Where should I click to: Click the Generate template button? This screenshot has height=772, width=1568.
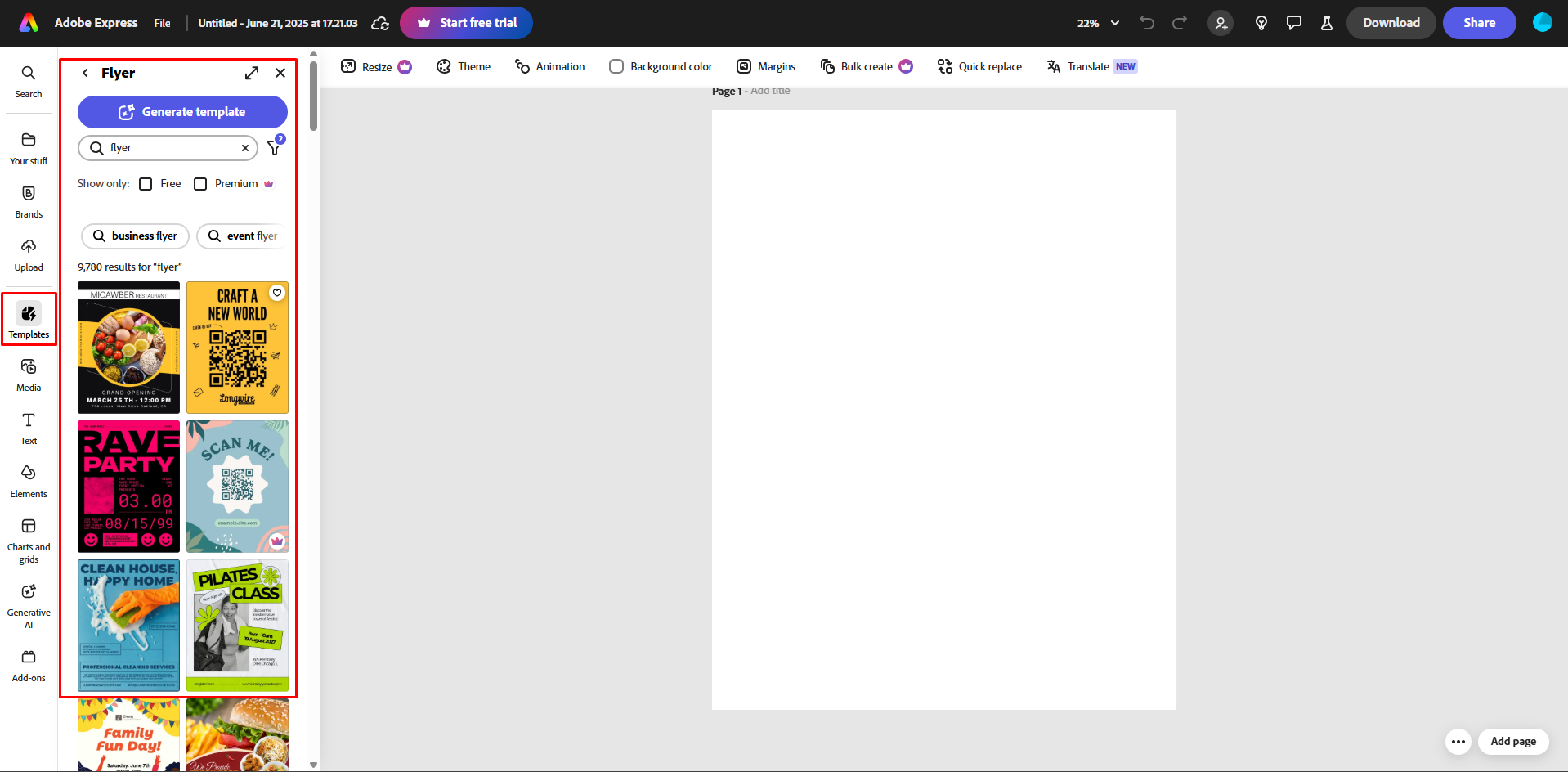[x=181, y=112]
